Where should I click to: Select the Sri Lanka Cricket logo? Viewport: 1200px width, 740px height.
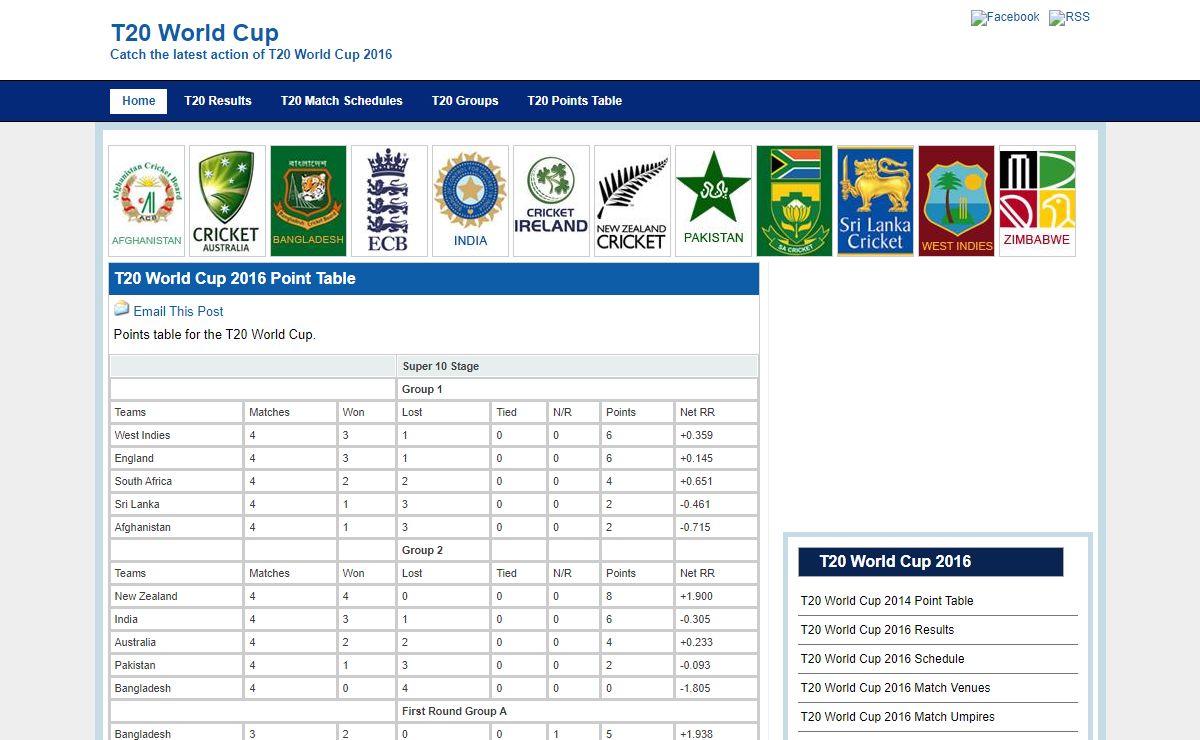pos(875,201)
